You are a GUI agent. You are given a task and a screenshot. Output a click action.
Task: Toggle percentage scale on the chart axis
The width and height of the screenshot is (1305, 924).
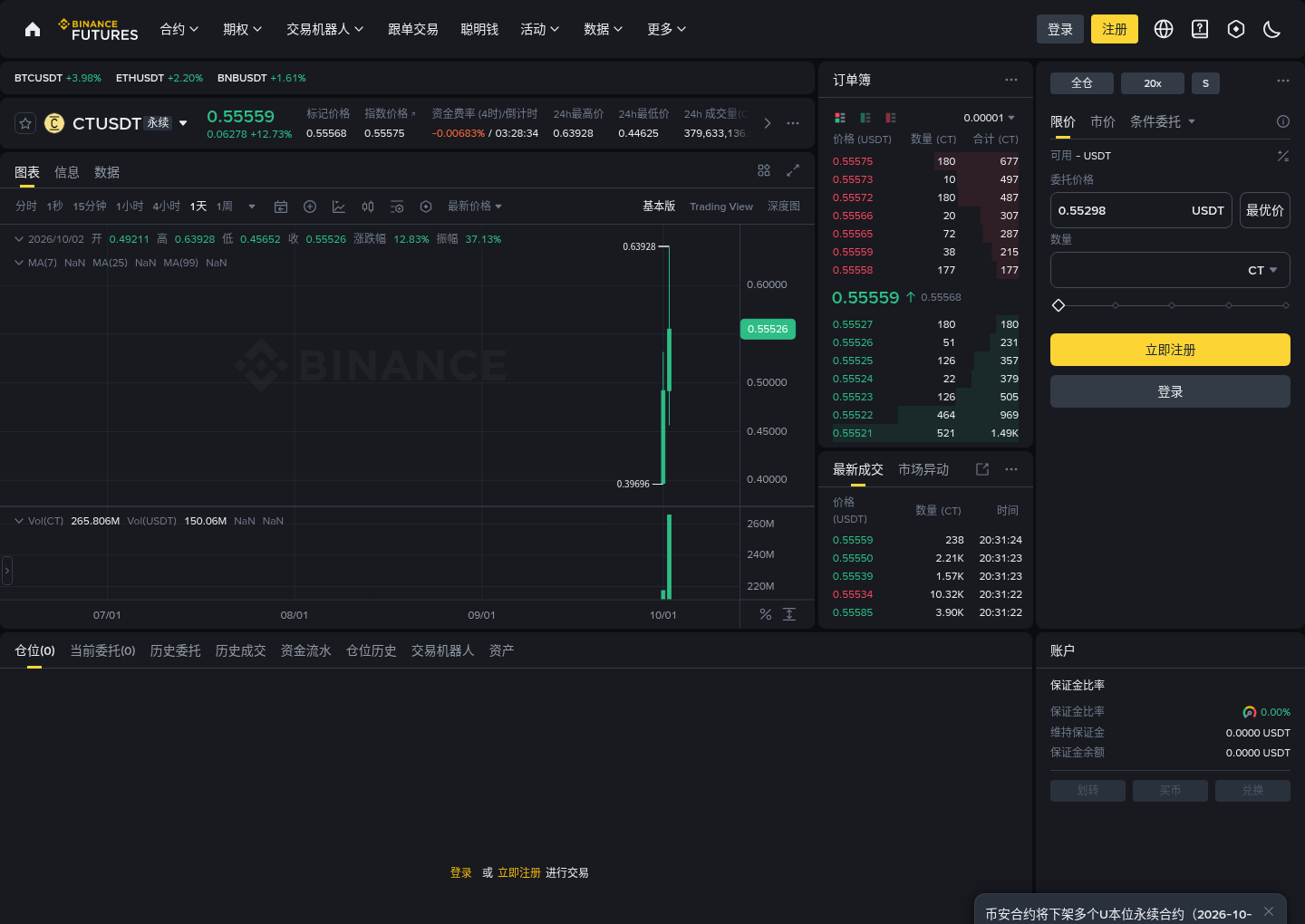(766, 614)
